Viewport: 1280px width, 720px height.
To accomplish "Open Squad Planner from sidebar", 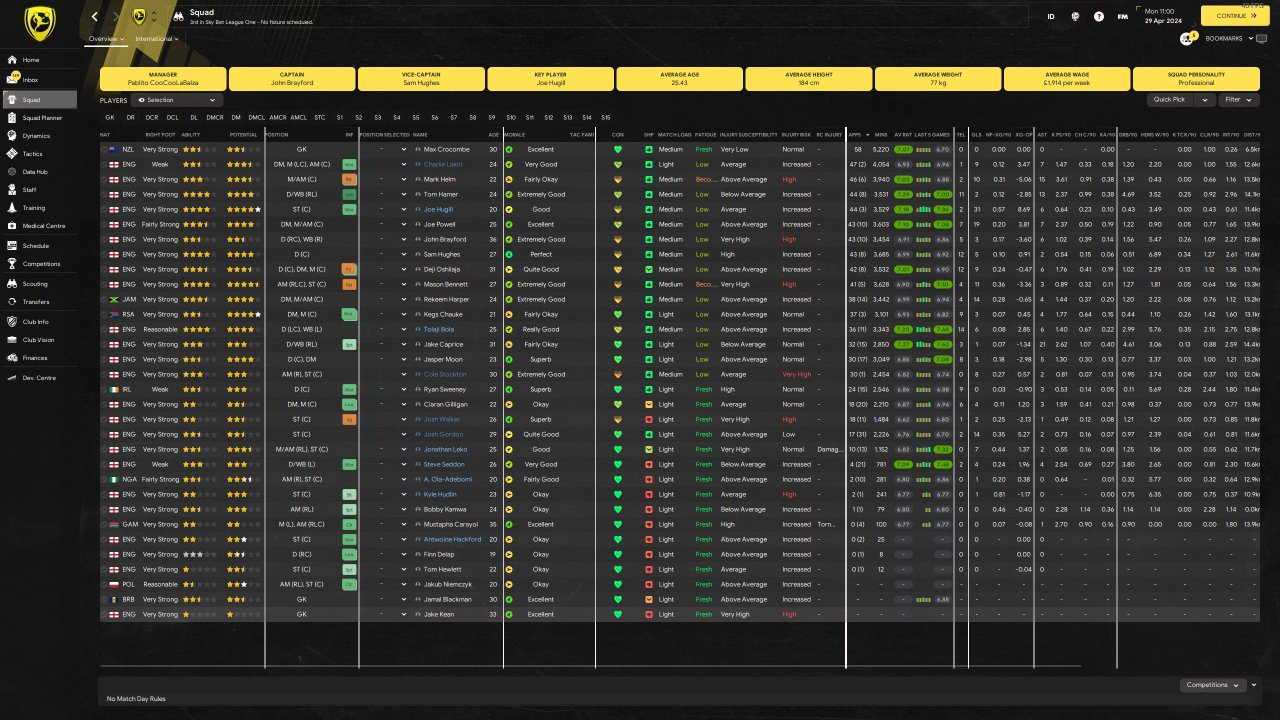I will pyautogui.click(x=39, y=118).
